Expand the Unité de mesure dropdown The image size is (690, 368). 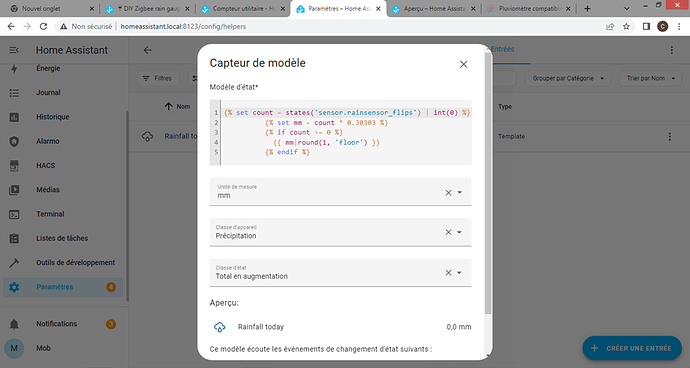pos(459,192)
